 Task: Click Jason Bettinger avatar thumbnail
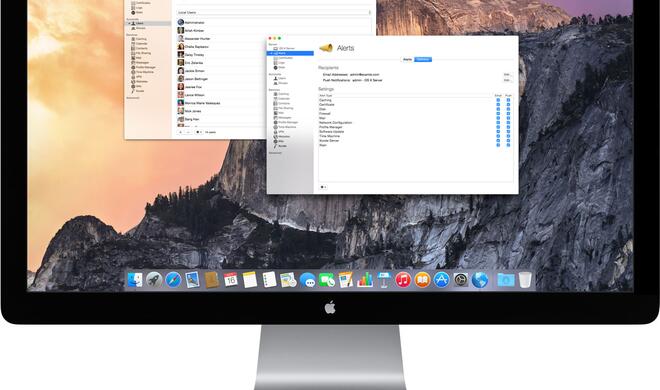[181, 79]
